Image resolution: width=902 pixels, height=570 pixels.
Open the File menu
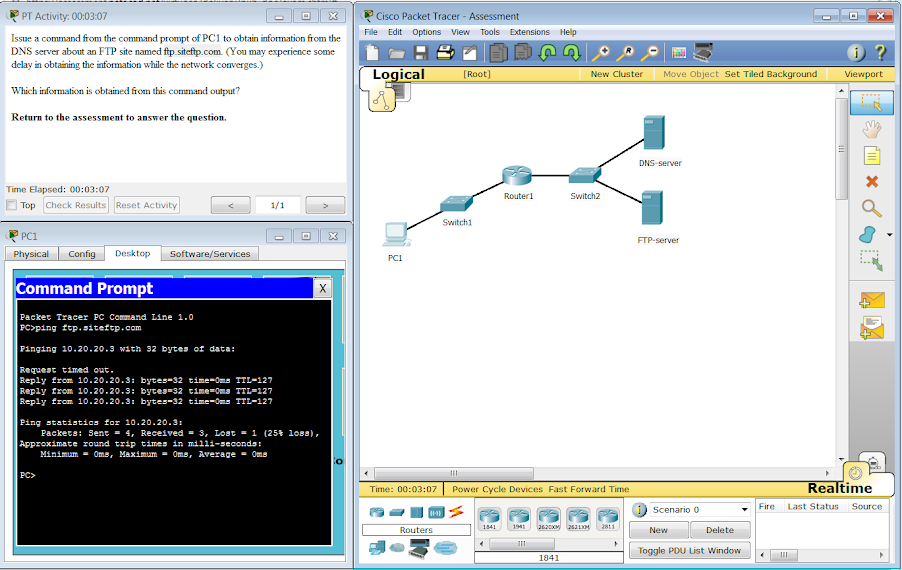(371, 32)
